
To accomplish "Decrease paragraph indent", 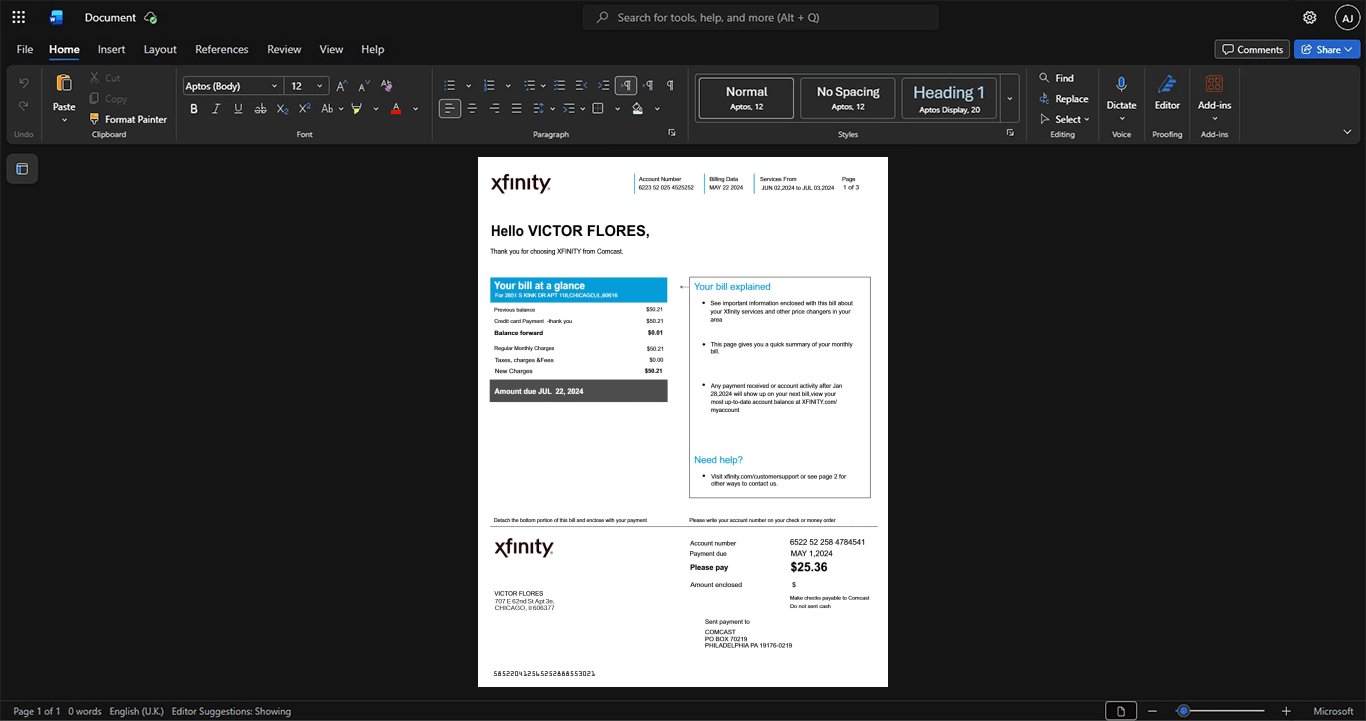I will coord(582,85).
